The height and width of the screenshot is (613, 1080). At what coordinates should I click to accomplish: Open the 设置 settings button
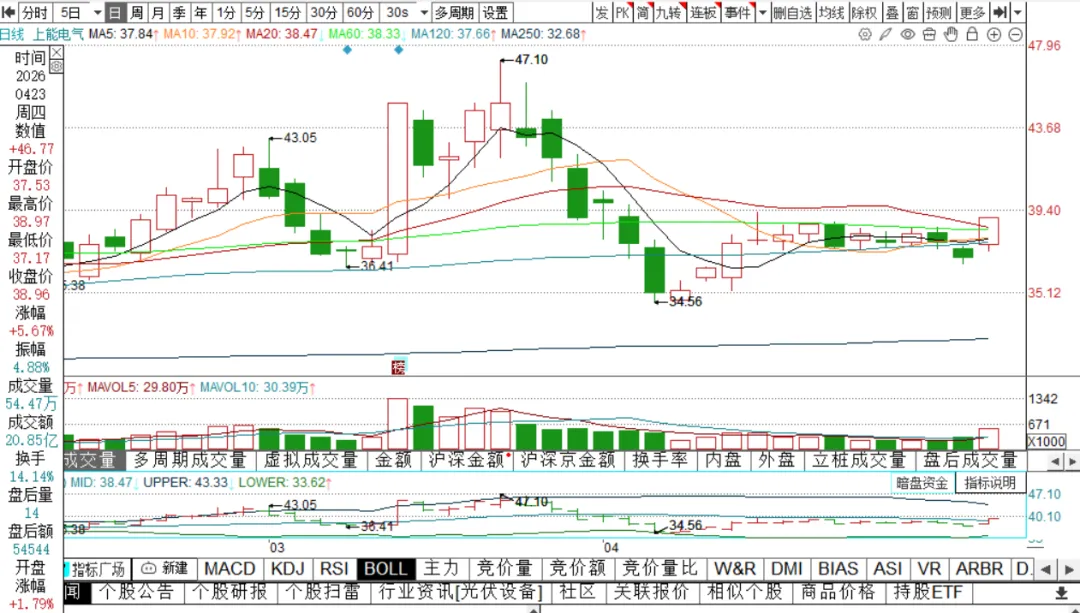495,12
